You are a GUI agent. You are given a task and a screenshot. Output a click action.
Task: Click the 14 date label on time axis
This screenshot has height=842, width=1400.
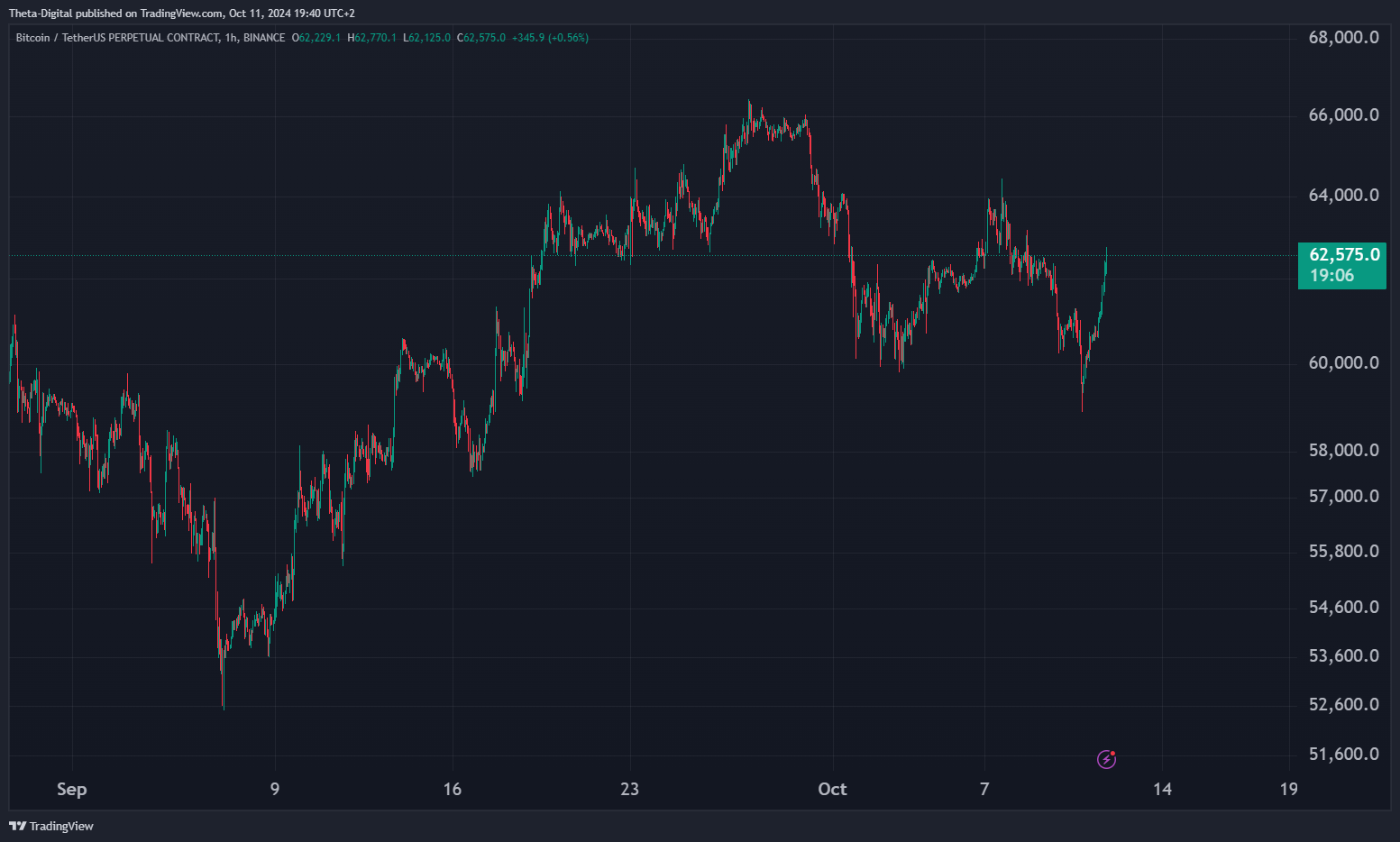pyautogui.click(x=1163, y=789)
